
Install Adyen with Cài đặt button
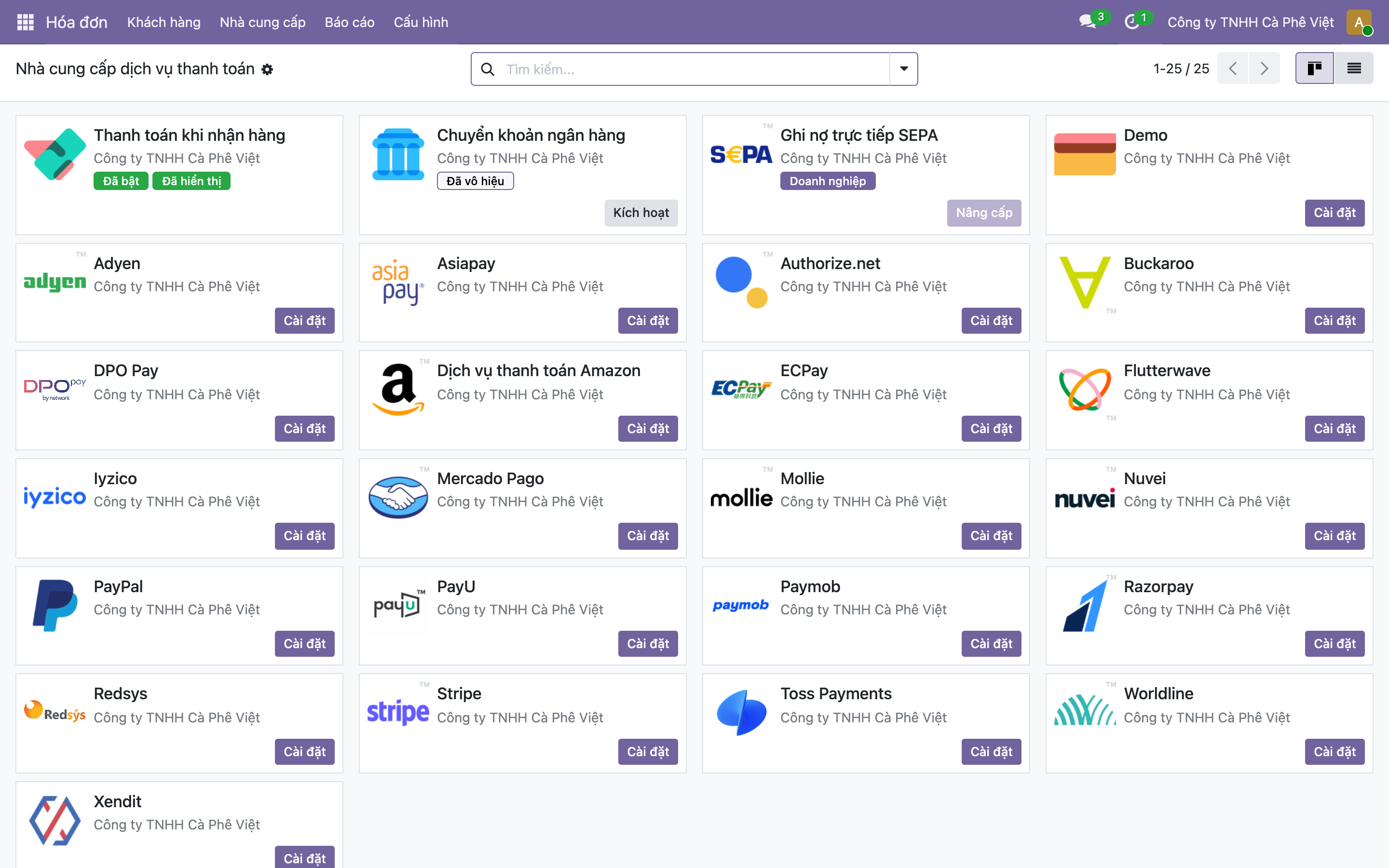click(x=304, y=320)
